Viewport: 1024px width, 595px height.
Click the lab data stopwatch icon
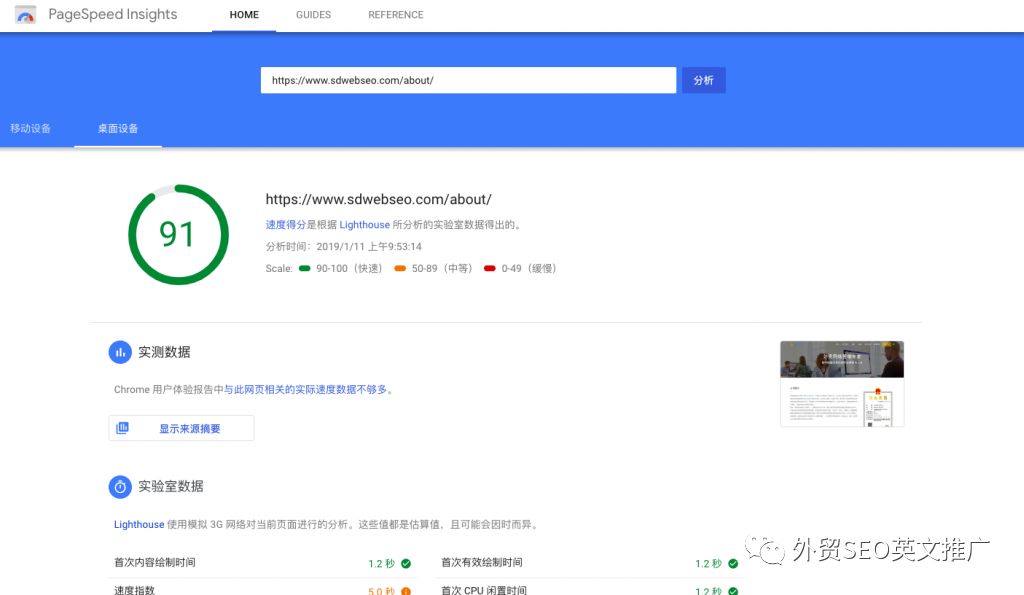coord(120,486)
